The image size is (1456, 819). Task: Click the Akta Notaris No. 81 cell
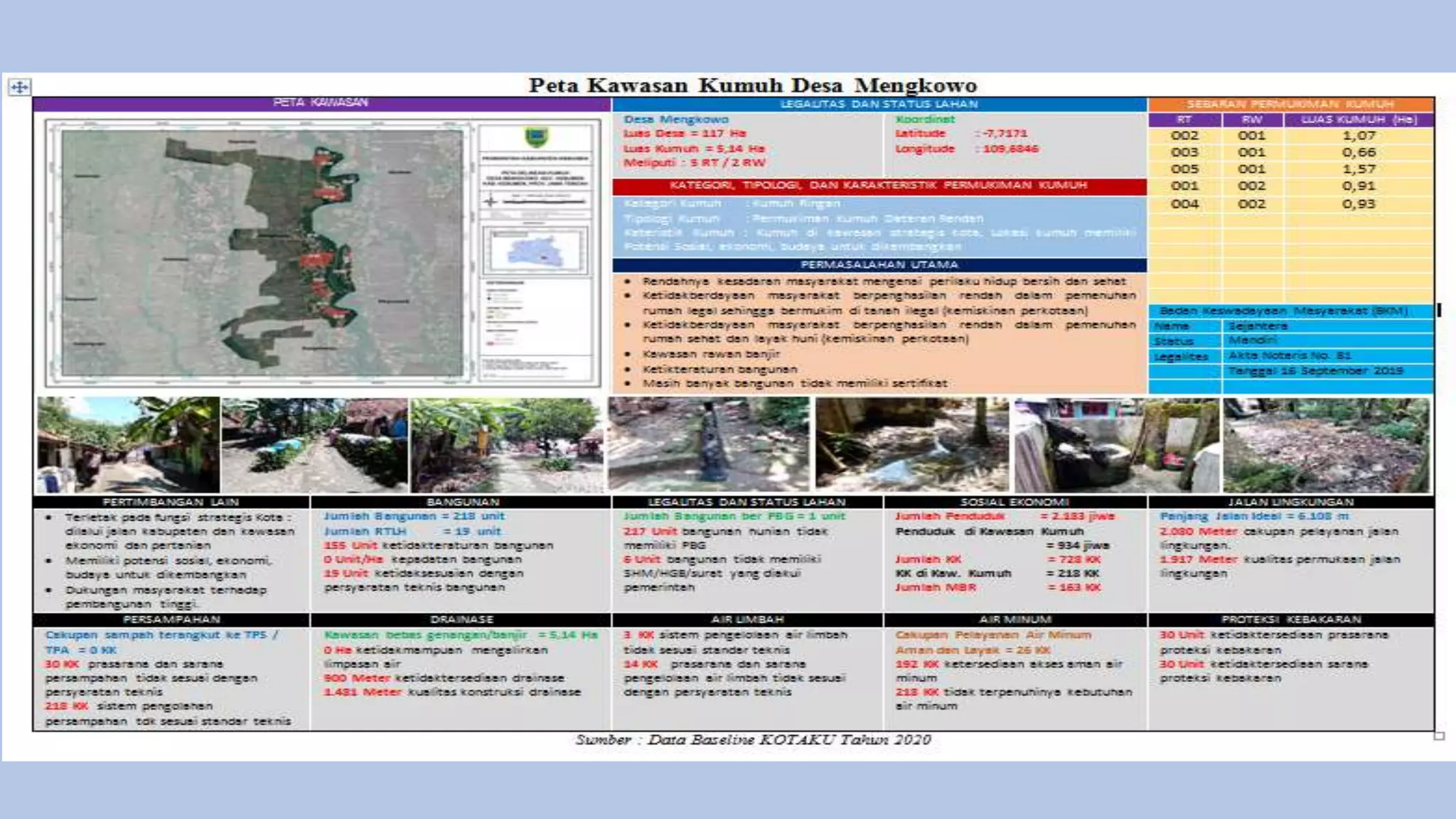pos(1290,355)
